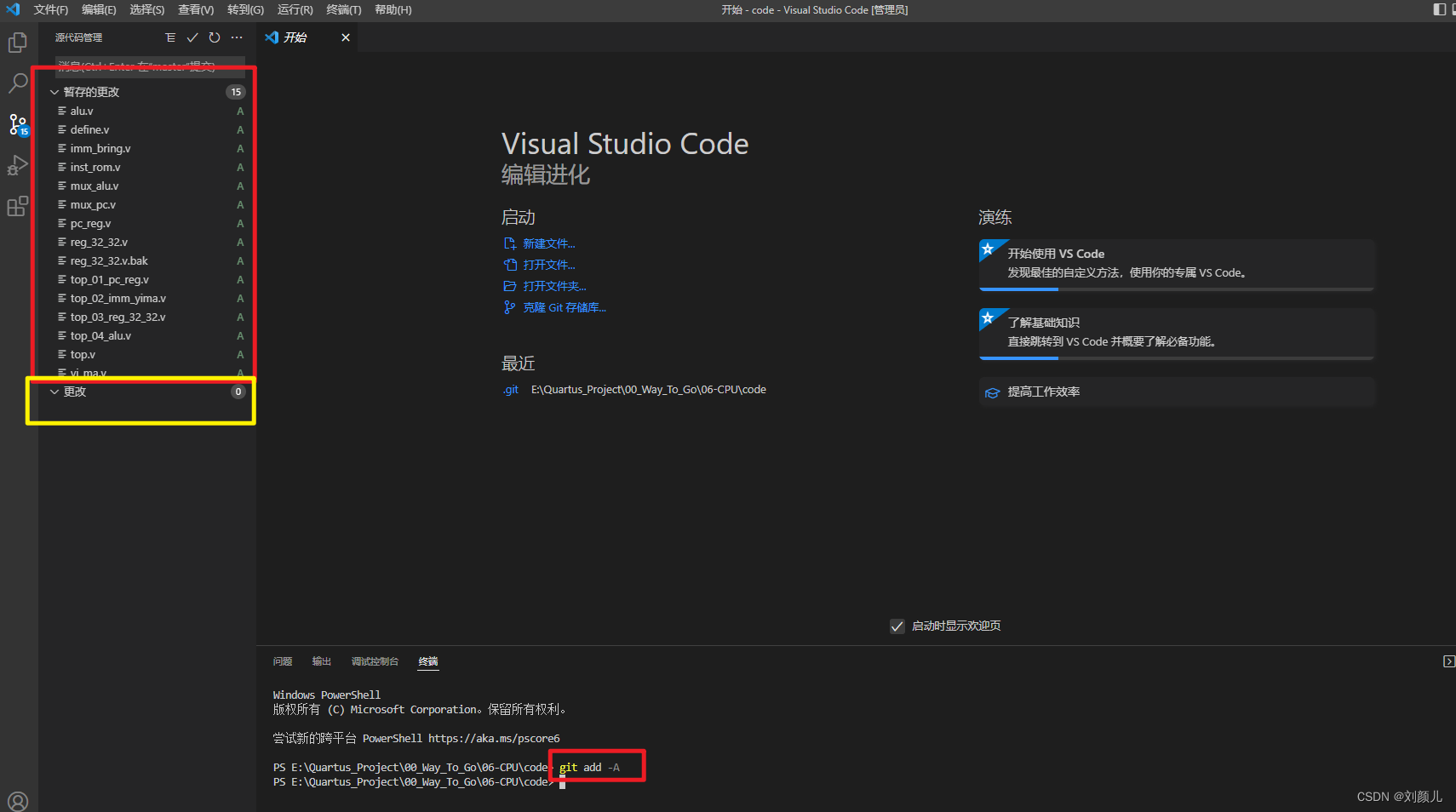
Task: Open the 查看(V) menu
Action: 196,9
